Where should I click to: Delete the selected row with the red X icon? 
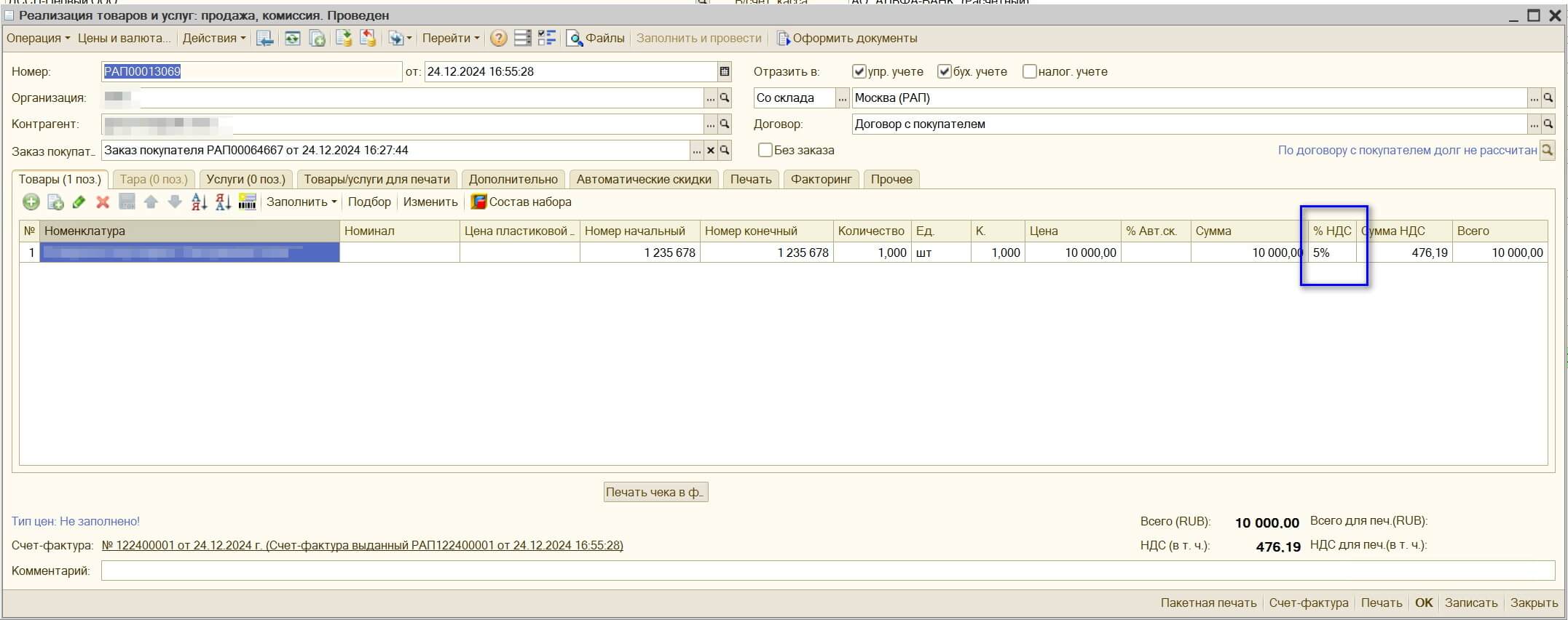[103, 202]
